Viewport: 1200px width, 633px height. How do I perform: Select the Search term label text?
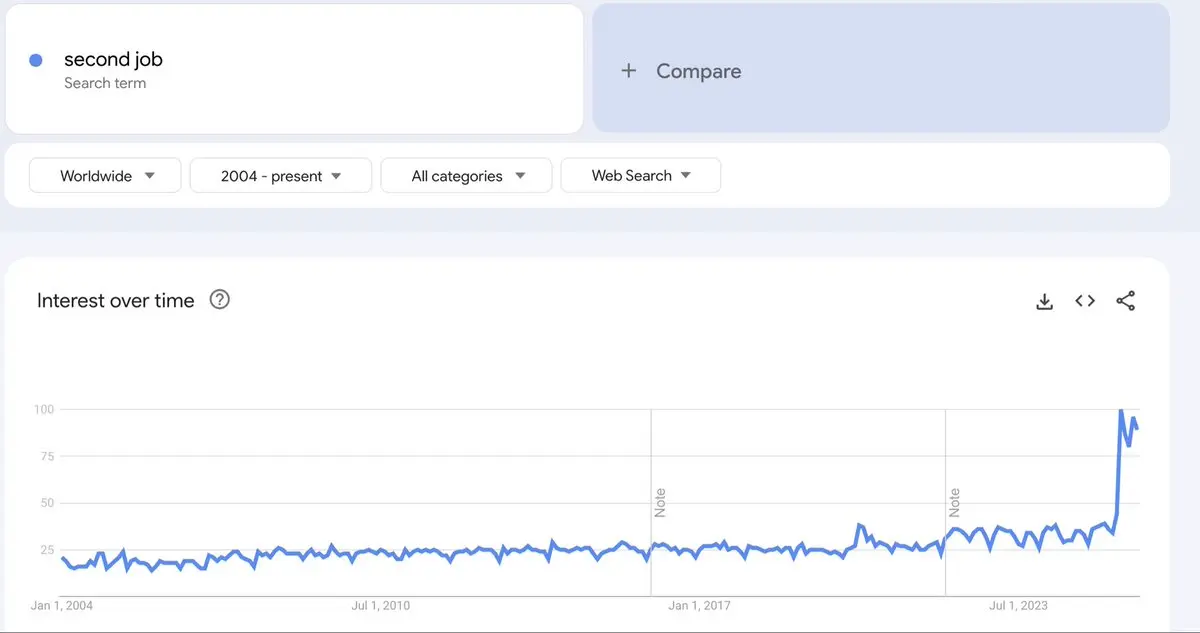click(105, 83)
